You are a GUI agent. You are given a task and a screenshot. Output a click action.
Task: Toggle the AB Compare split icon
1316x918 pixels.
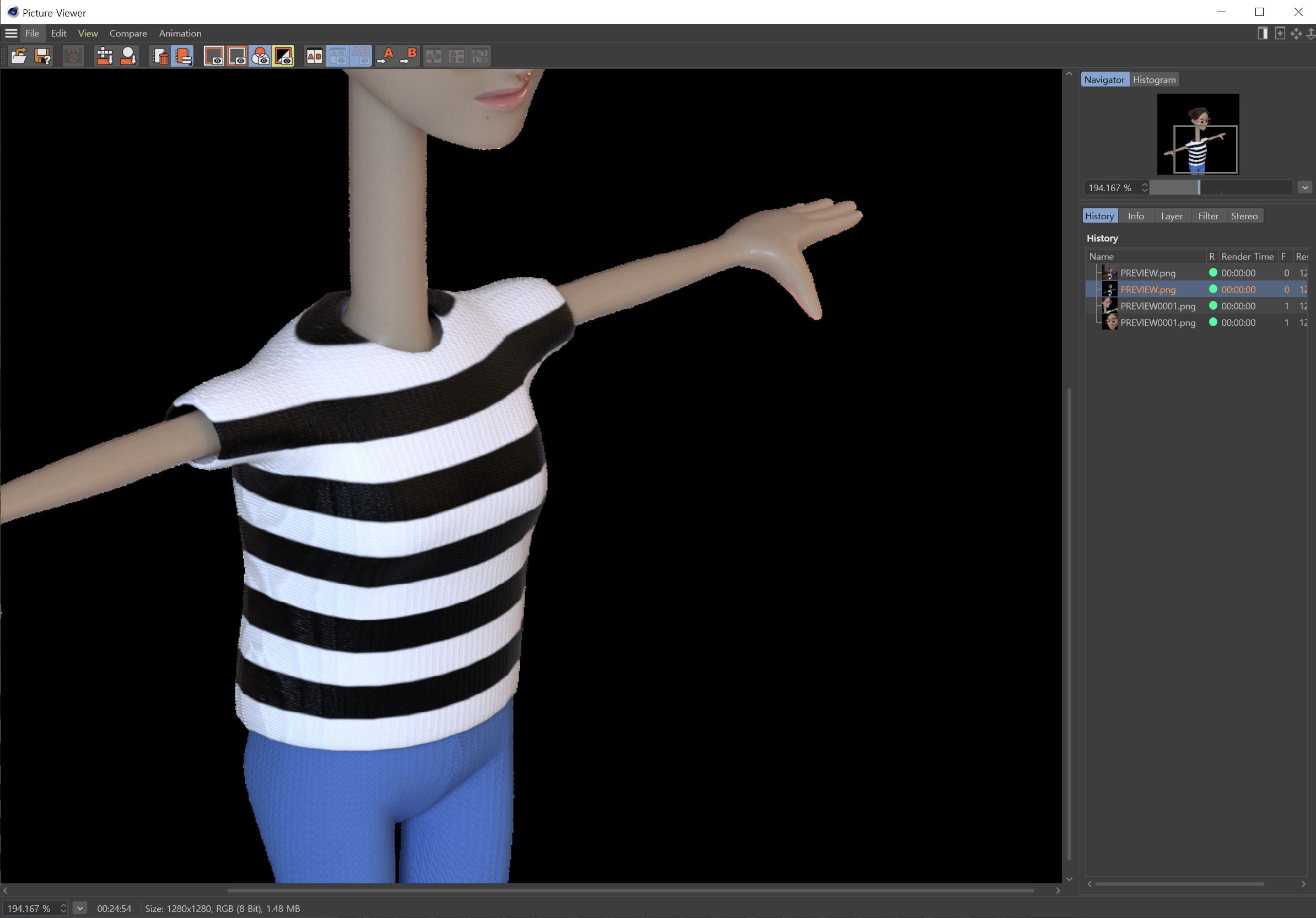(x=314, y=56)
